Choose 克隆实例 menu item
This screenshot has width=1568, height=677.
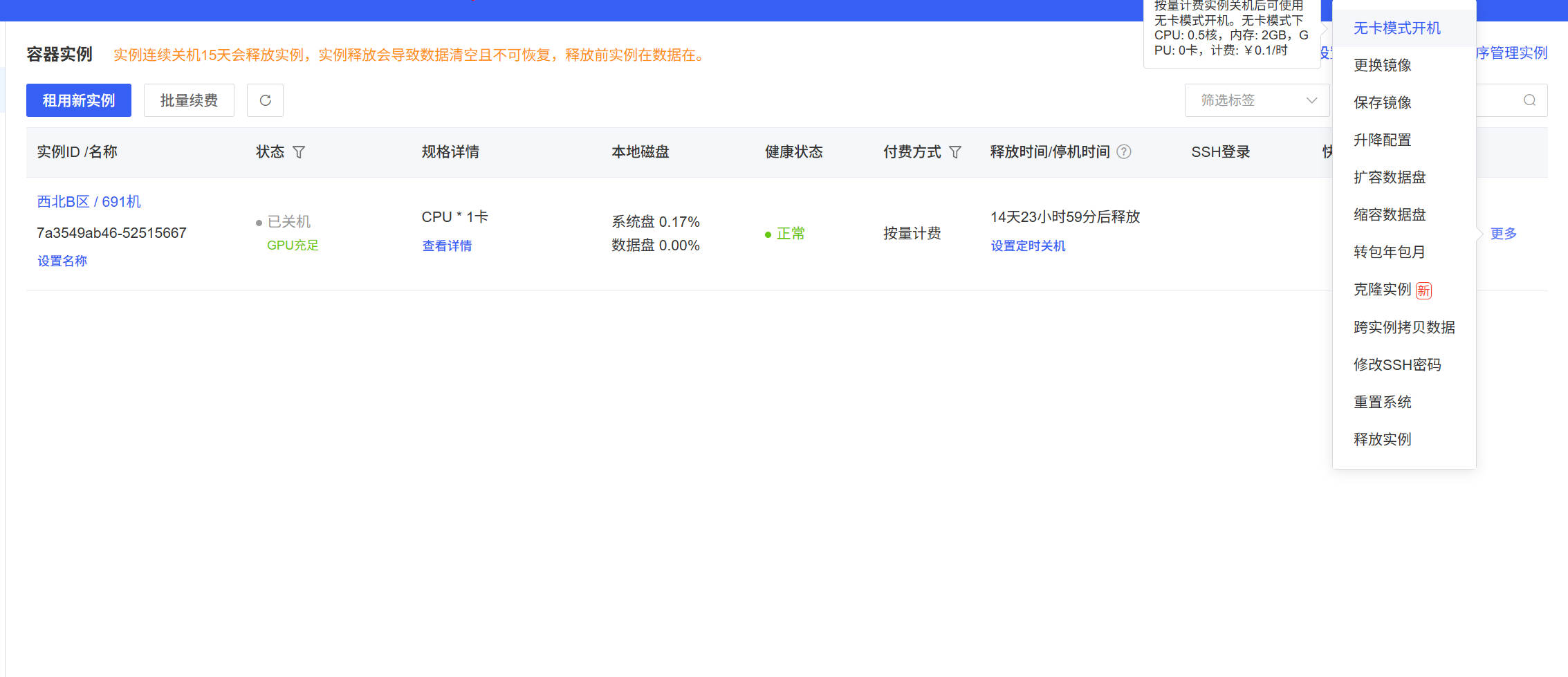click(x=1404, y=290)
